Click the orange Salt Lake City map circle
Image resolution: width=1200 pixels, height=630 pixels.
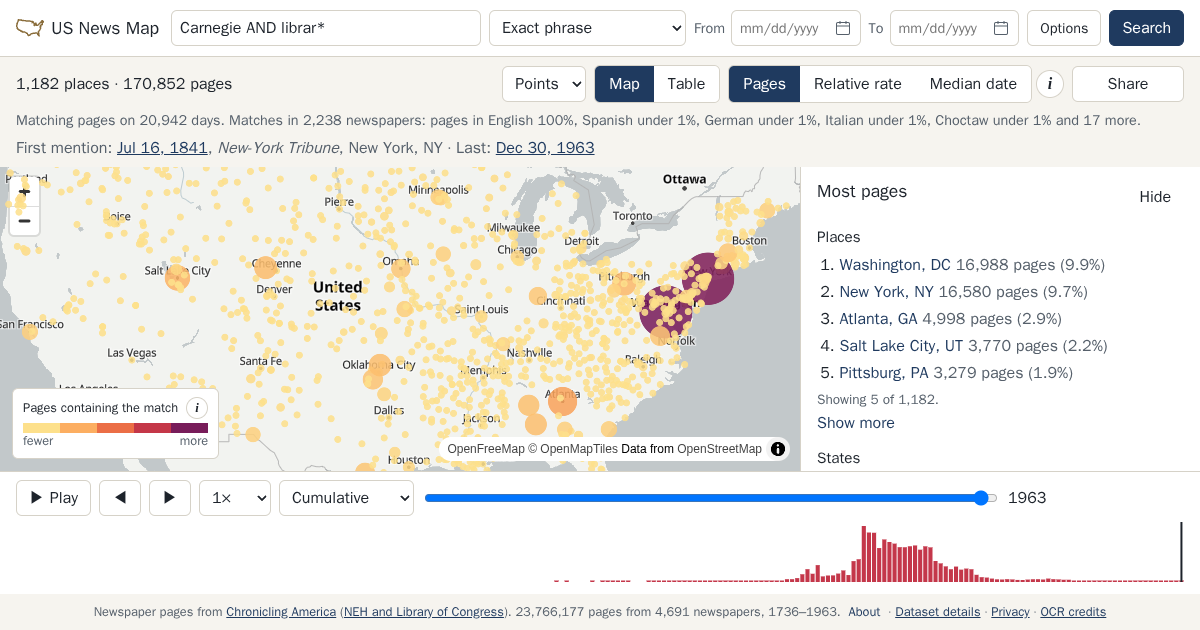177,278
